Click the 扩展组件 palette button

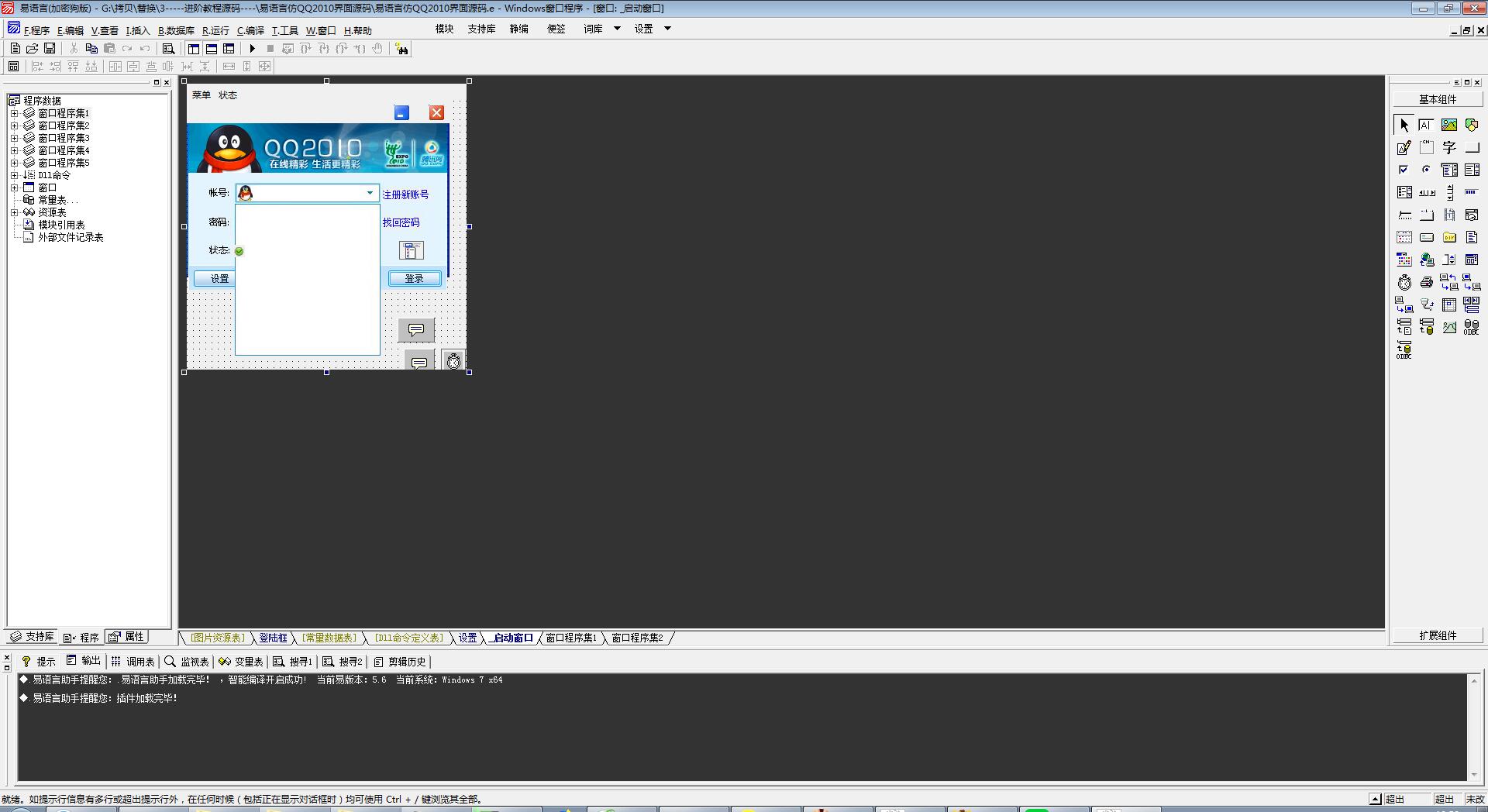click(x=1438, y=635)
